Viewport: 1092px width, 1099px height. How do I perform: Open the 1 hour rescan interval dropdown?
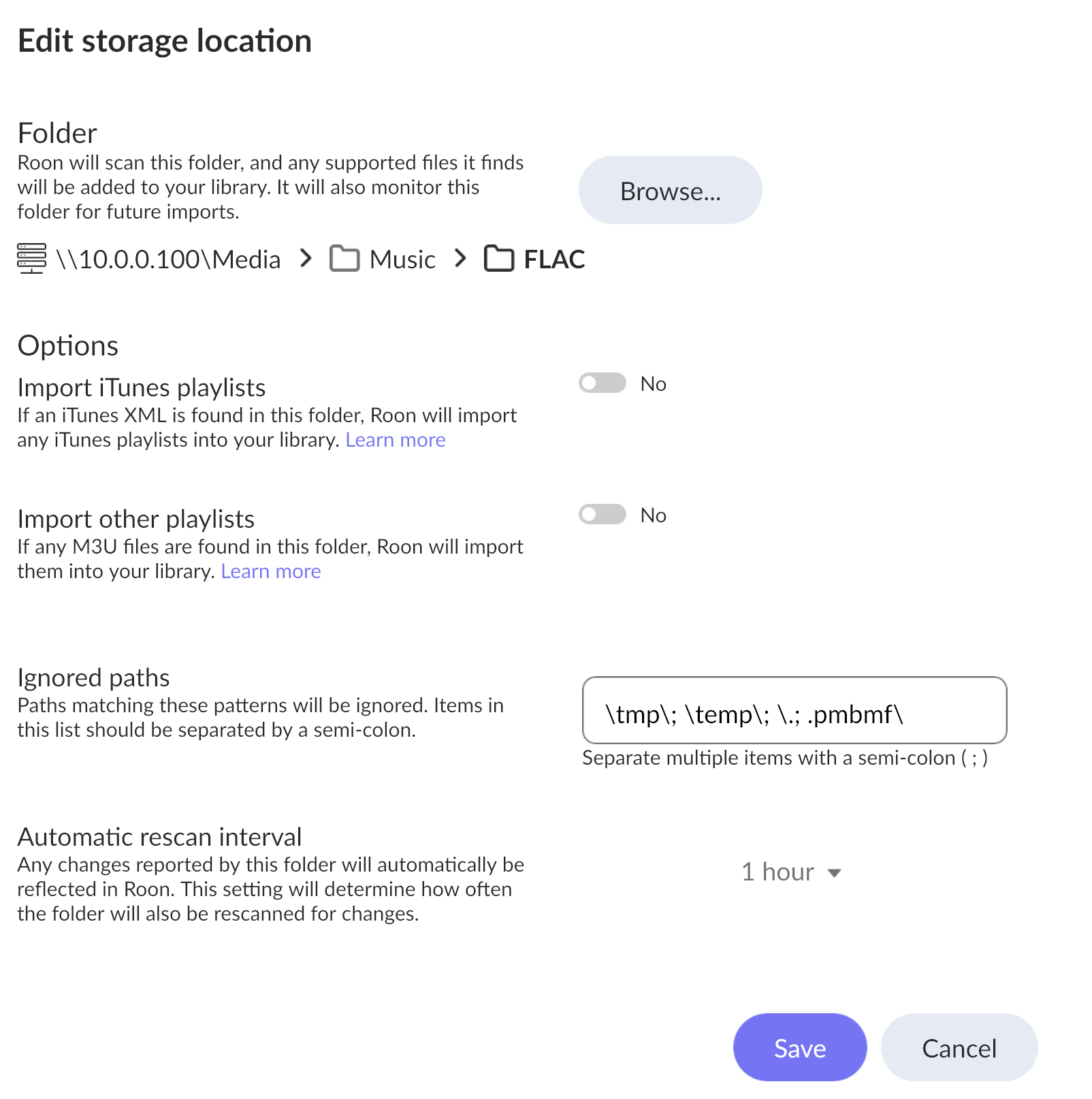coord(790,872)
